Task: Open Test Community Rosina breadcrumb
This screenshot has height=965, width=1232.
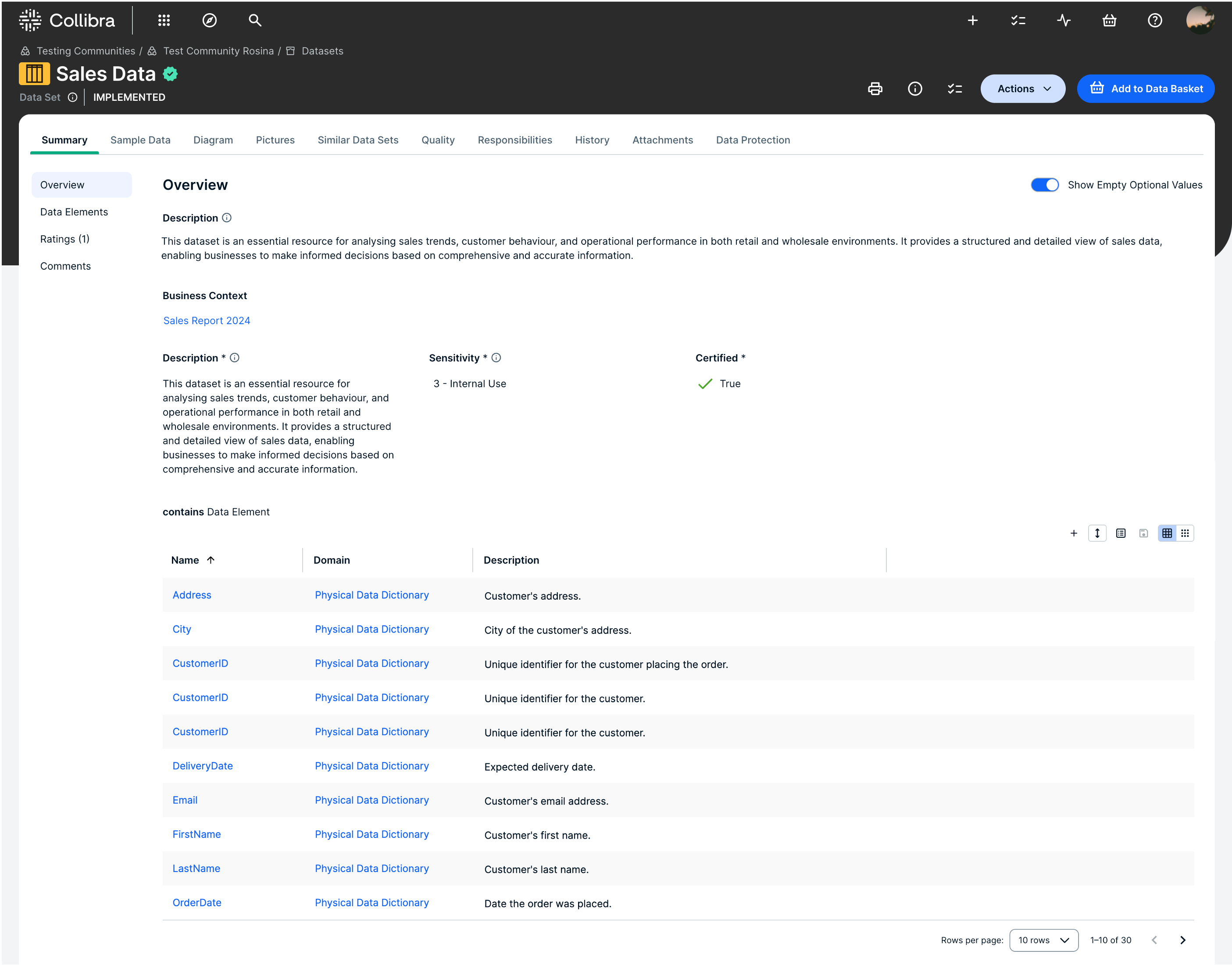Action: pos(218,51)
